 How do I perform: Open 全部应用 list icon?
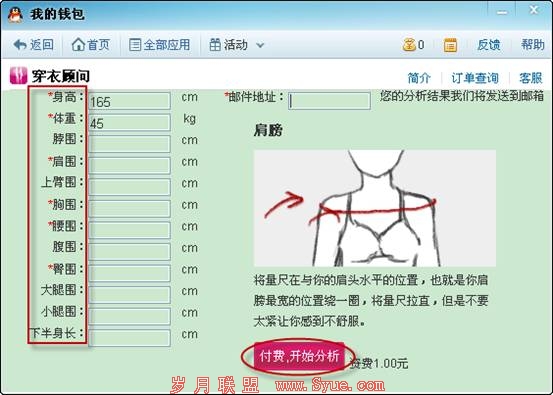click(135, 45)
